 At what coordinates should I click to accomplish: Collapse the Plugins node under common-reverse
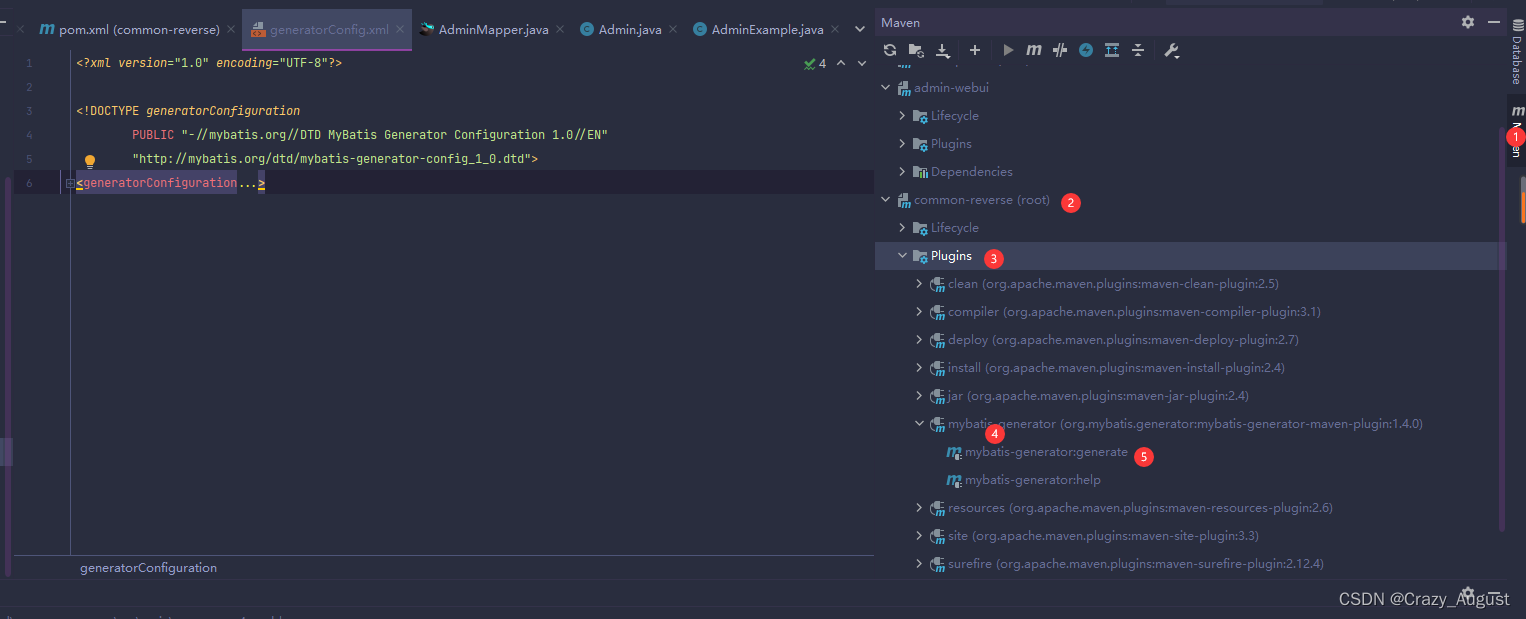(x=902, y=255)
